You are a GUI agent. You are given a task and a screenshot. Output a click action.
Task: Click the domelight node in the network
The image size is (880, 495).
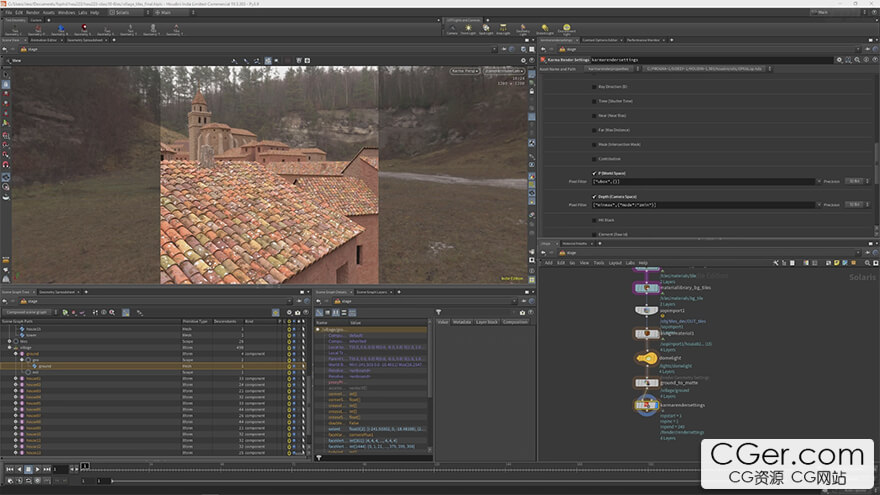(x=647, y=358)
